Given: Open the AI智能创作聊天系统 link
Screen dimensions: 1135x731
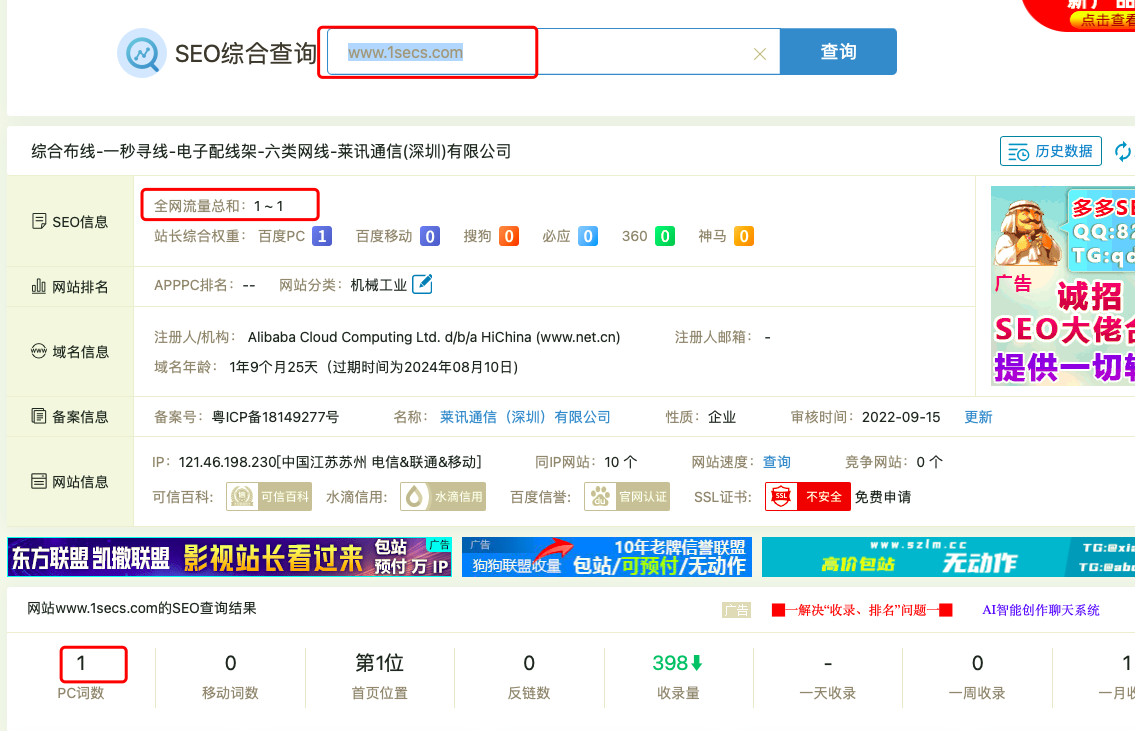Looking at the screenshot, I should coord(1040,610).
